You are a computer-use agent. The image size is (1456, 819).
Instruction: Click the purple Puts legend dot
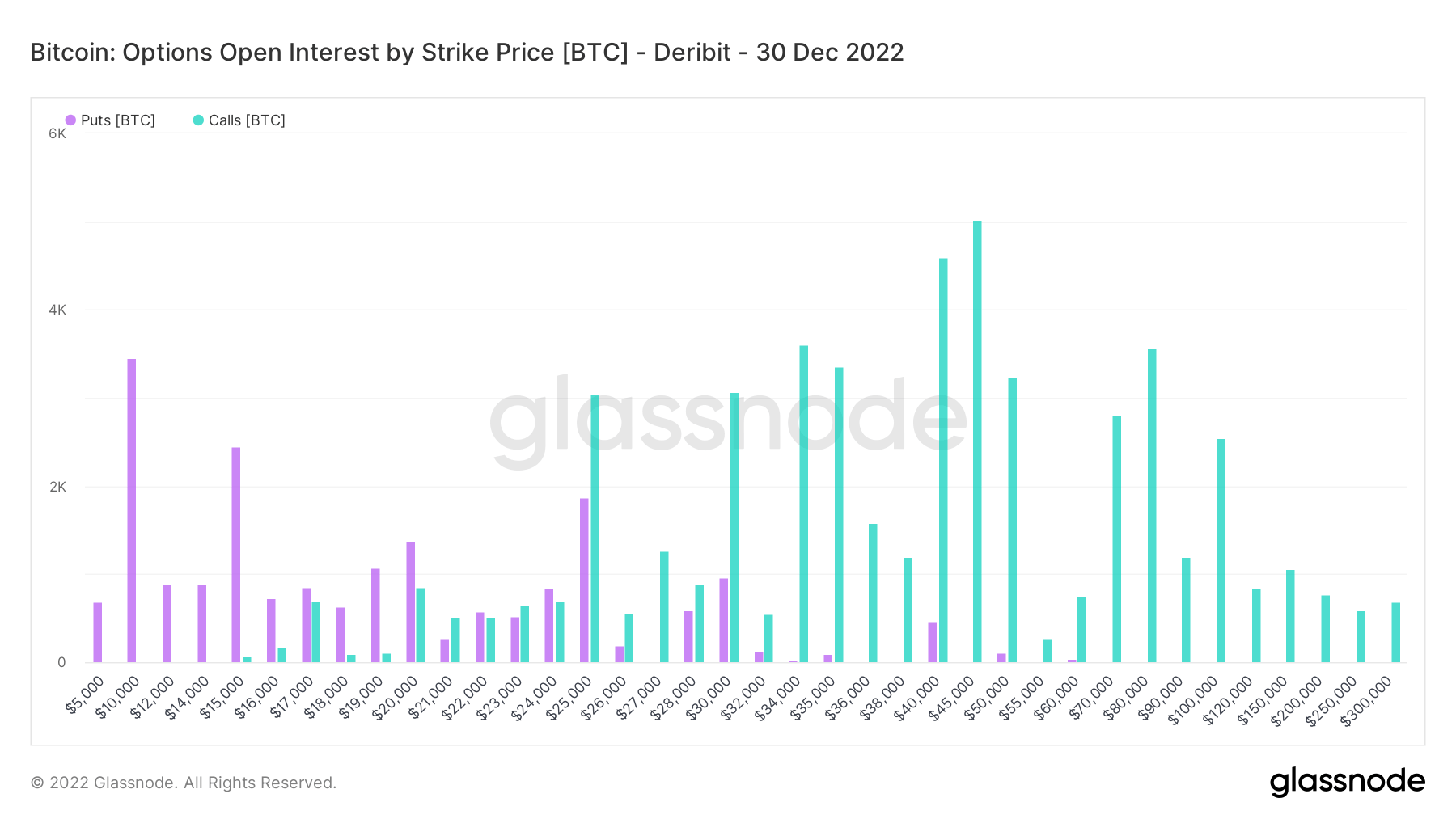click(70, 120)
